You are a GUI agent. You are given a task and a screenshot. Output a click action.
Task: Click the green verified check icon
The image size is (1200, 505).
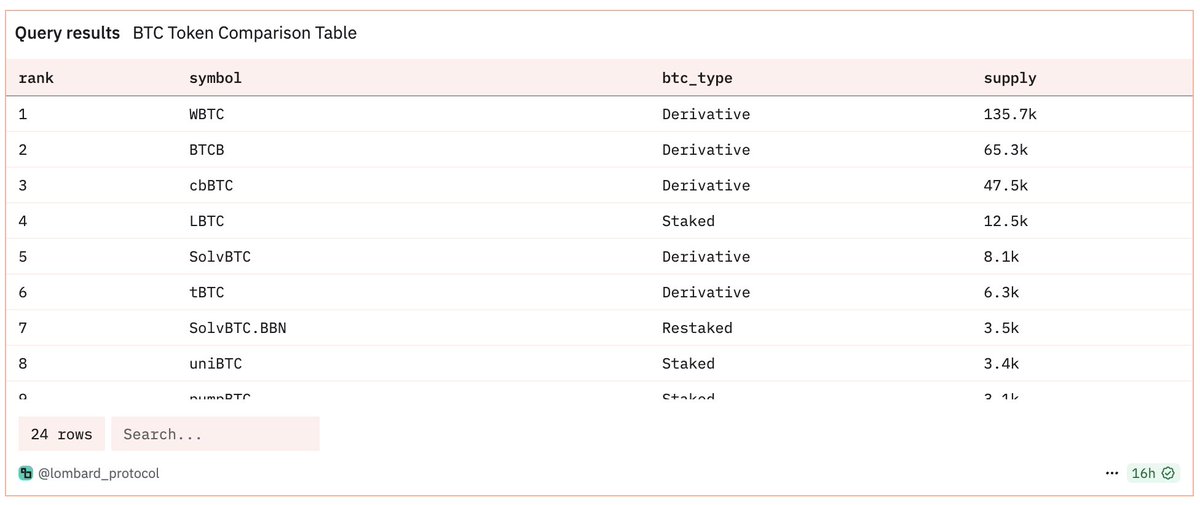pyautogui.click(x=1168, y=473)
